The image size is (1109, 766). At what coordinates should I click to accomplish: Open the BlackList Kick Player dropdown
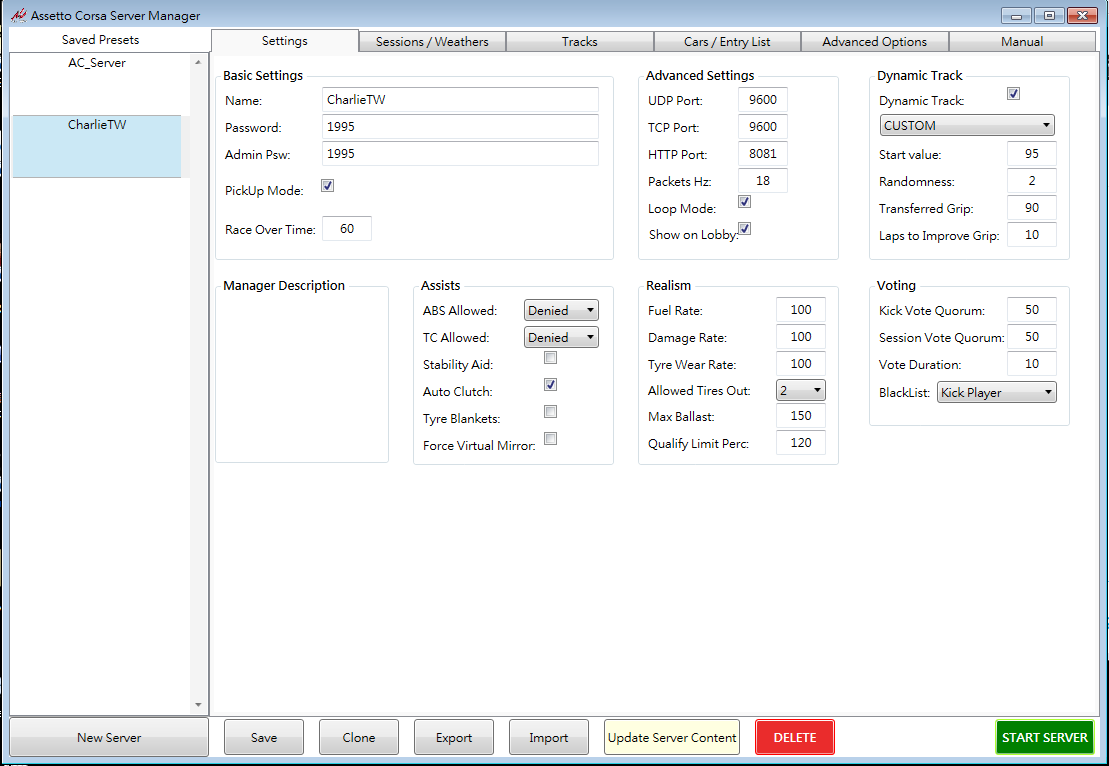tap(996, 393)
